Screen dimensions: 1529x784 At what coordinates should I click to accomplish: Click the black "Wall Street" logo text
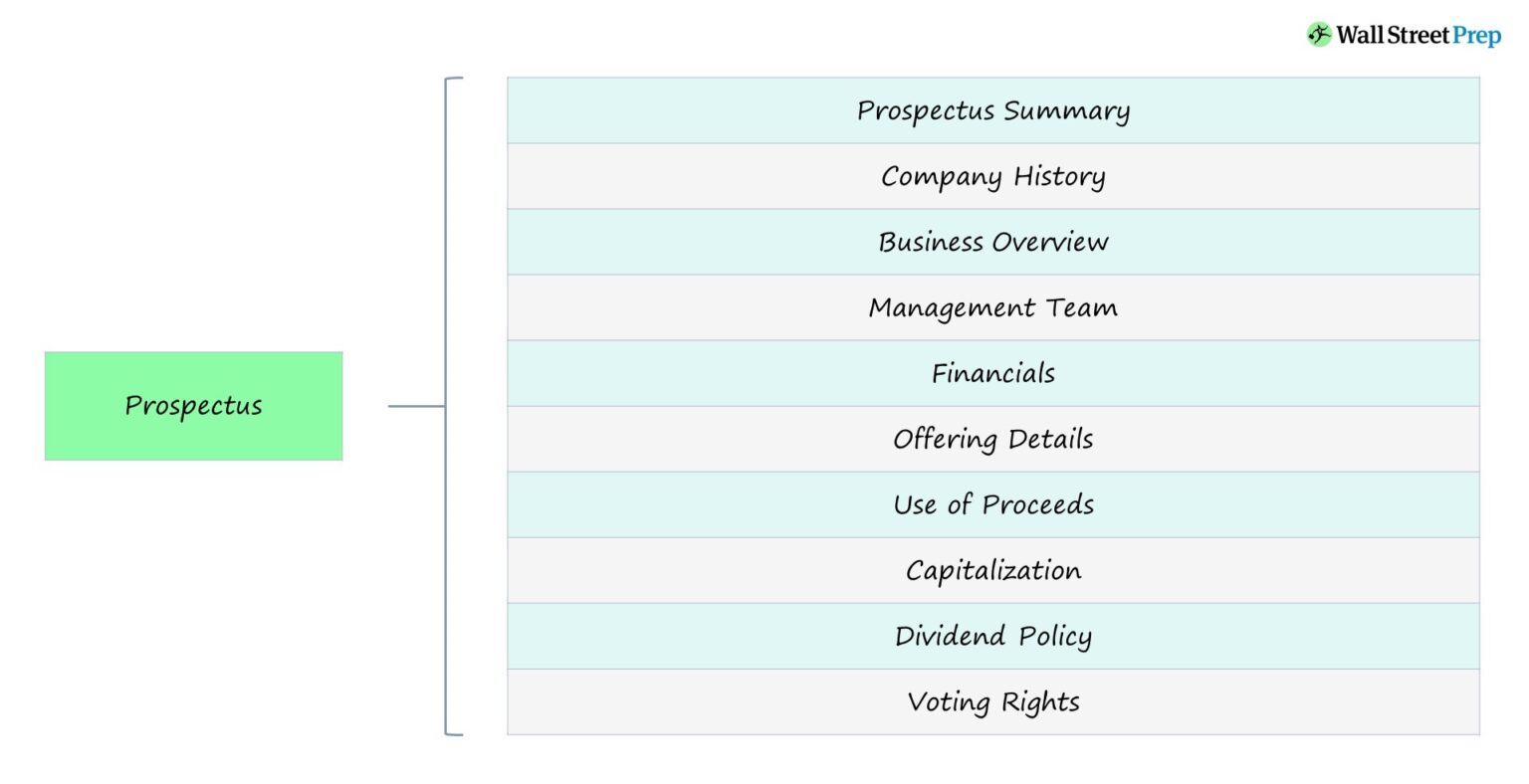pyautogui.click(x=1393, y=36)
